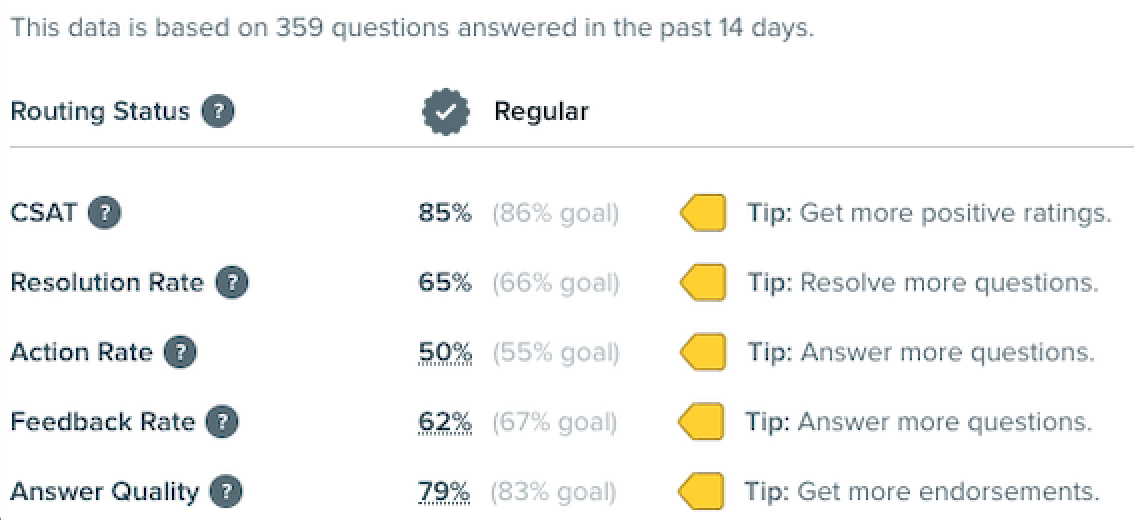The height and width of the screenshot is (520, 1134).
Task: Select the Answer Quality yellow tip tag
Action: 700,492
